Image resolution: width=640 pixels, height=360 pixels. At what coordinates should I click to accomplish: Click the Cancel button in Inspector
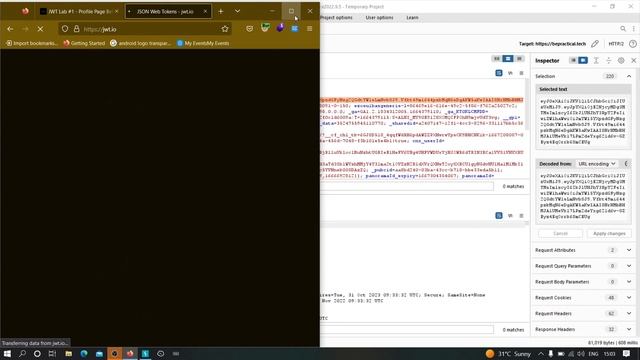560,233
